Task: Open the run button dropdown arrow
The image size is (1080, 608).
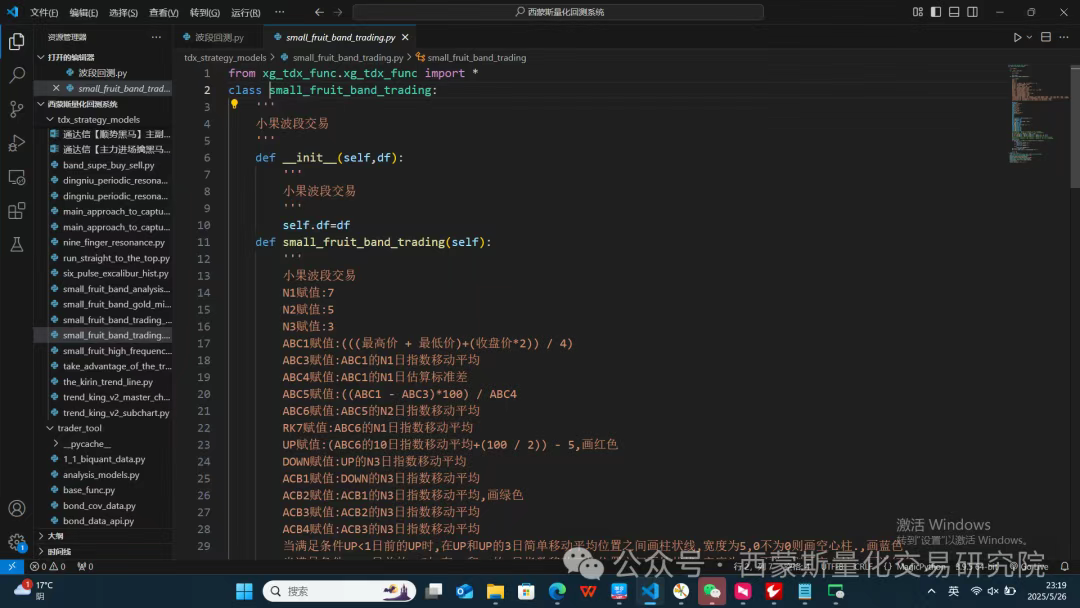Action: pyautogui.click(x=1030, y=37)
